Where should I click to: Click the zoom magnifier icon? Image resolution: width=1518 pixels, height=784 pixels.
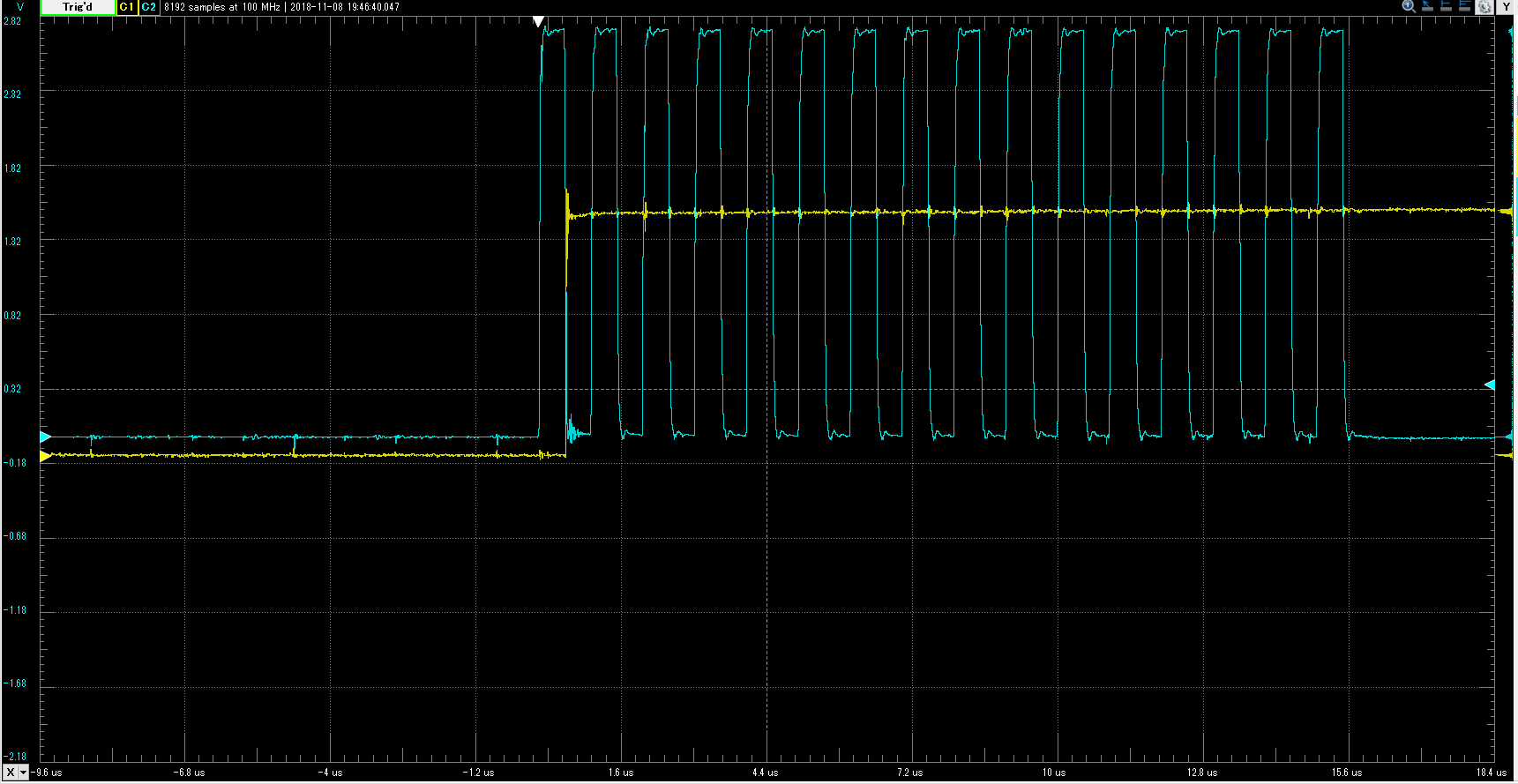(x=1409, y=6)
